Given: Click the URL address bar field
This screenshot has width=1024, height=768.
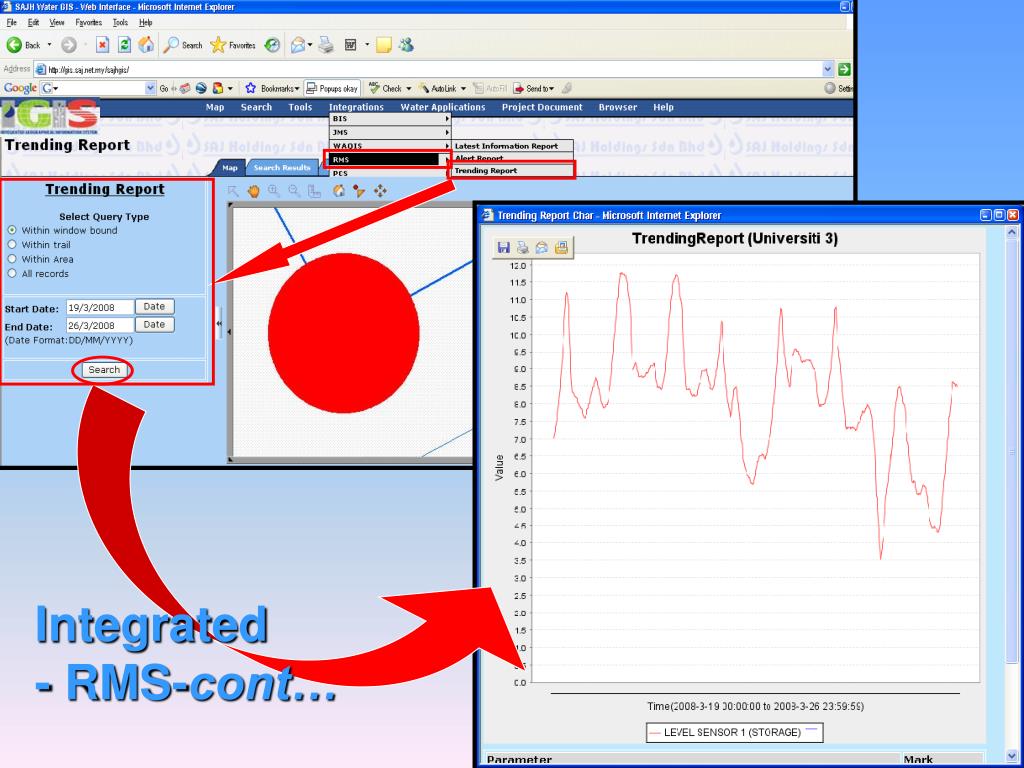Looking at the screenshot, I should tap(428, 69).
